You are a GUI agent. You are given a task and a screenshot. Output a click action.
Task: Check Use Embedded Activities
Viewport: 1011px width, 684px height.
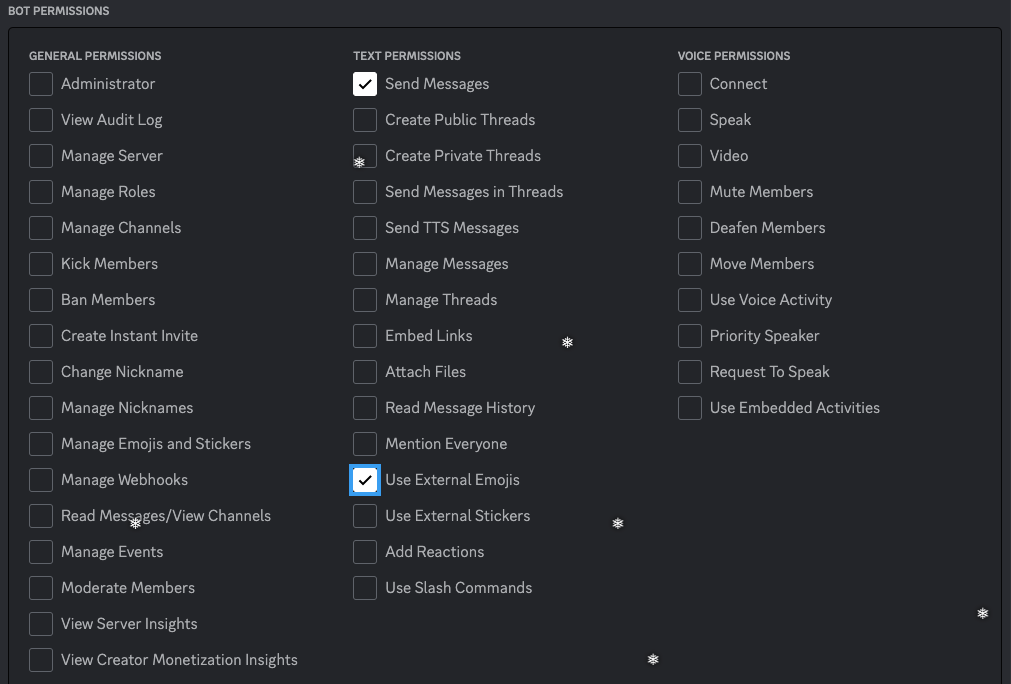689,408
